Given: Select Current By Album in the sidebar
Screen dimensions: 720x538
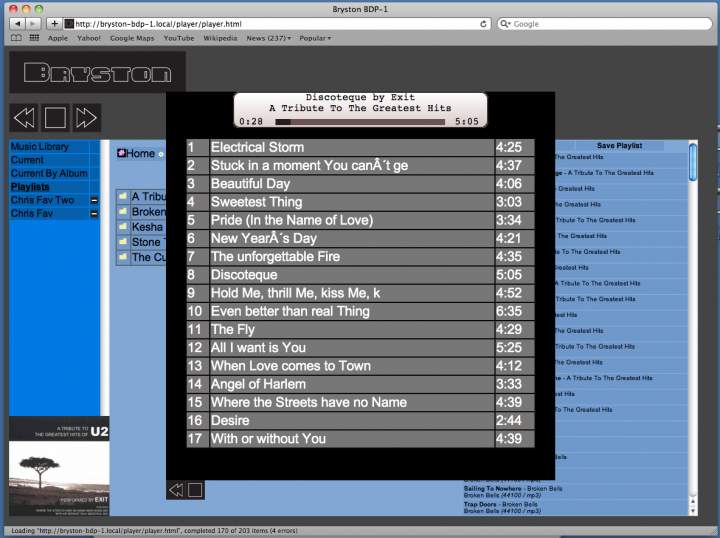Looking at the screenshot, I should 49,174.
